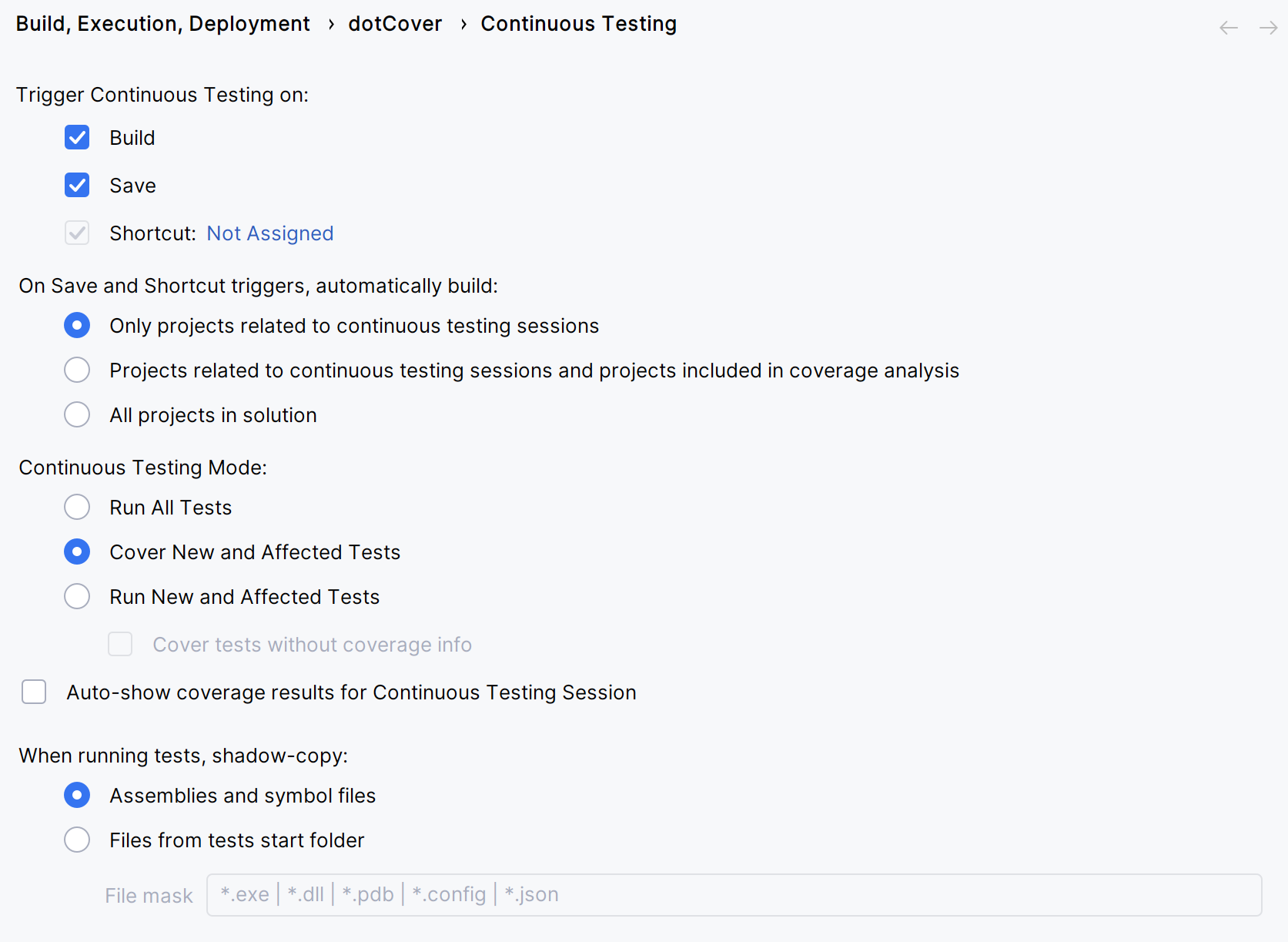Image resolution: width=1288 pixels, height=942 pixels.
Task: Navigate to Build, Execution, Deployment breadcrumb
Action: (162, 23)
